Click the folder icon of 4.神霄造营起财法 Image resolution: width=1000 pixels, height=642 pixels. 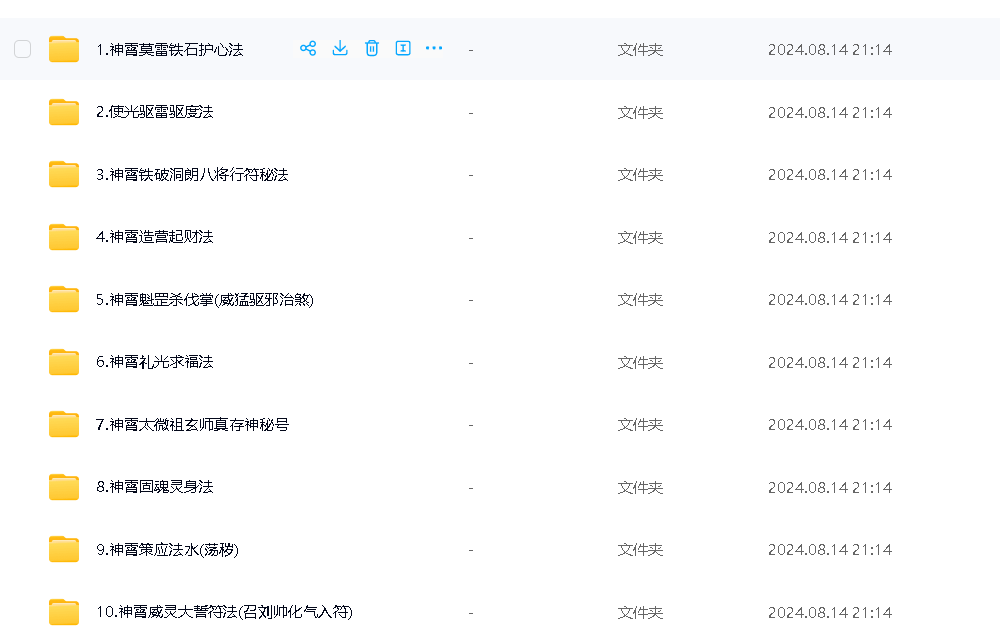tap(64, 237)
